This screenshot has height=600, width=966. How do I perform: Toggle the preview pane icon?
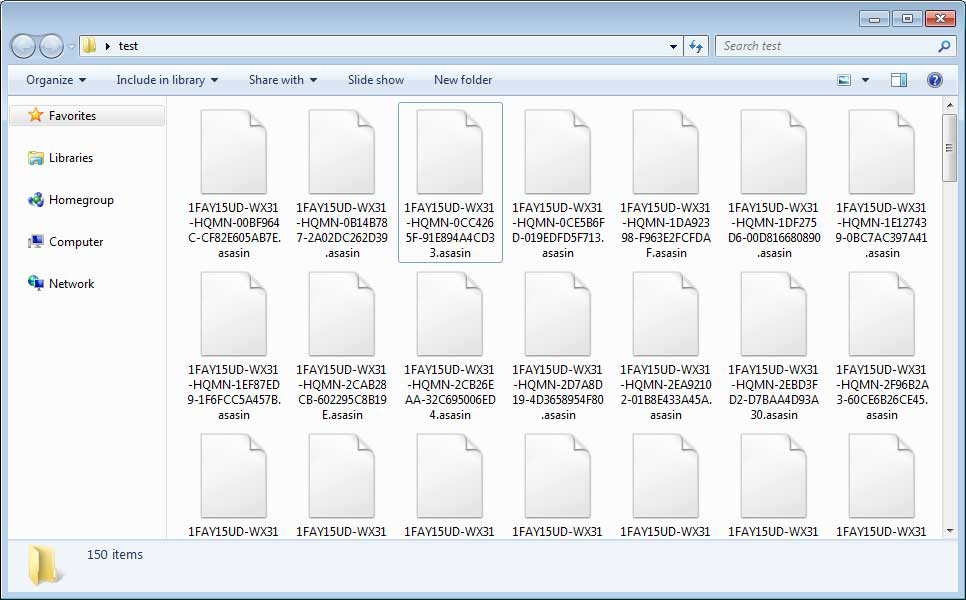tap(899, 80)
